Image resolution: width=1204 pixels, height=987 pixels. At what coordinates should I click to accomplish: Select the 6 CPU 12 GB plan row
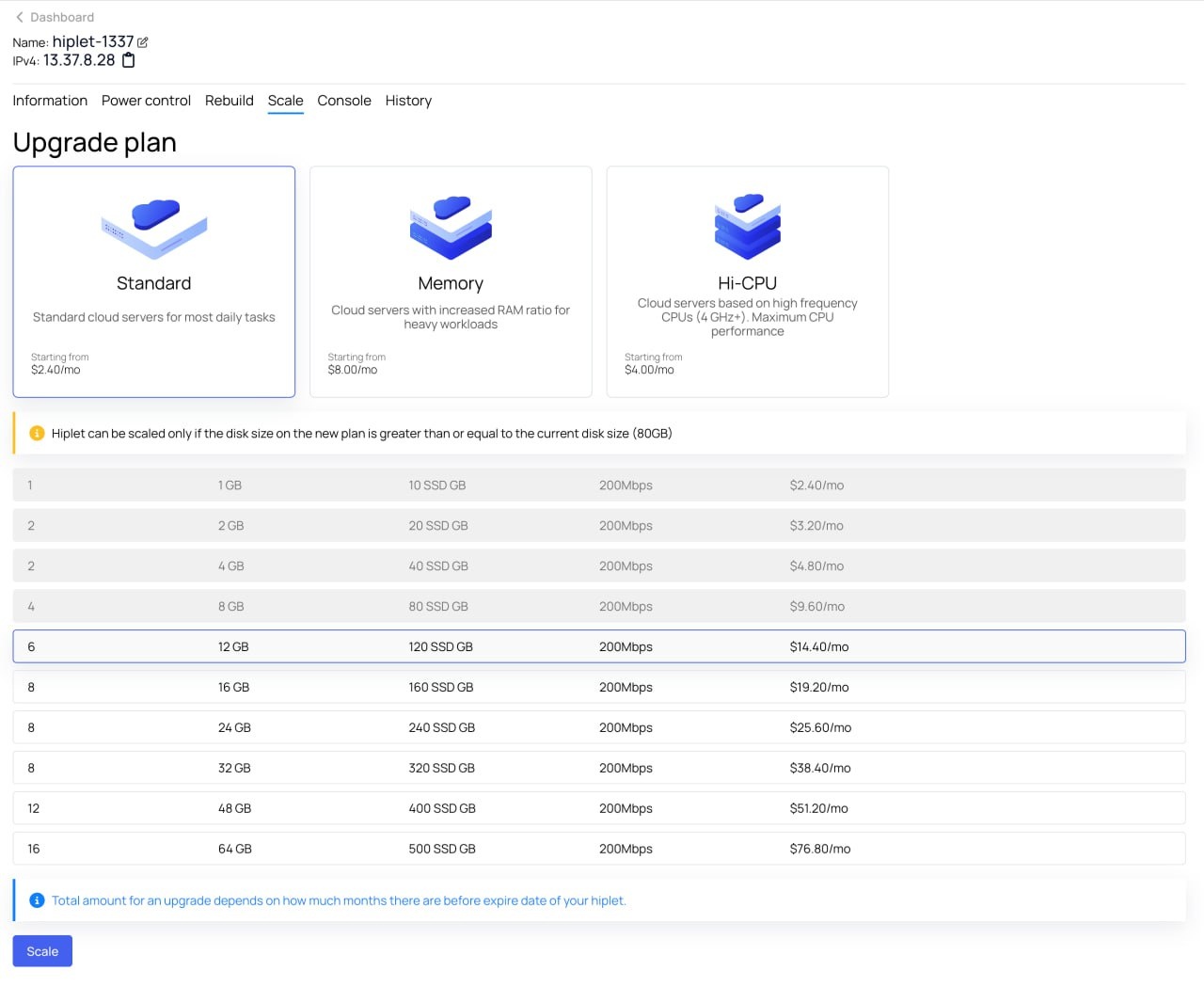click(x=598, y=646)
